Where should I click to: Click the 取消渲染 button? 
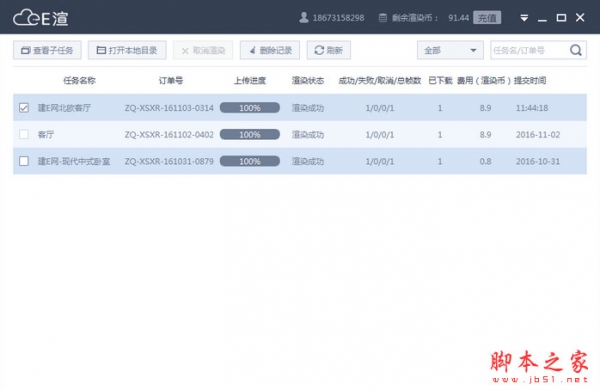[203, 50]
